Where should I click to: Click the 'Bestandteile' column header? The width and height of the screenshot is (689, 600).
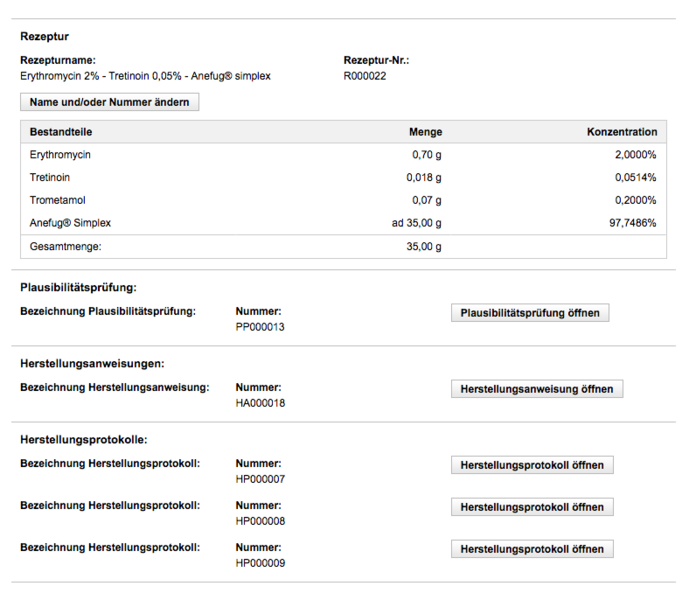(61, 132)
